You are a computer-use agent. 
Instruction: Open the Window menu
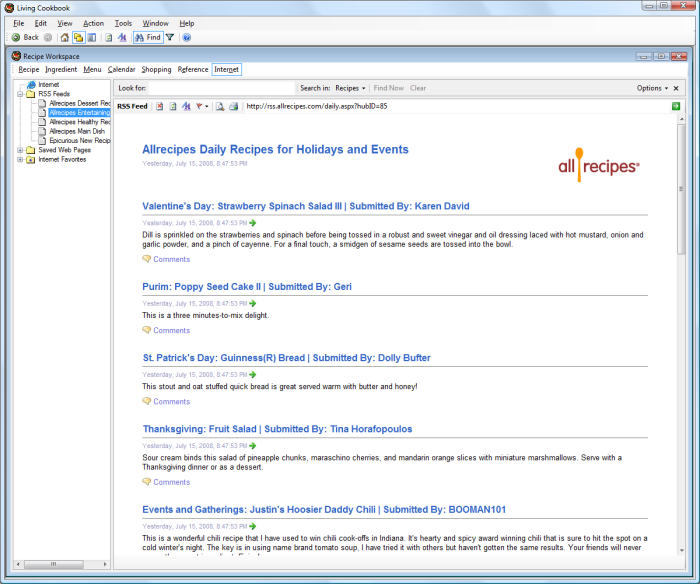click(155, 23)
